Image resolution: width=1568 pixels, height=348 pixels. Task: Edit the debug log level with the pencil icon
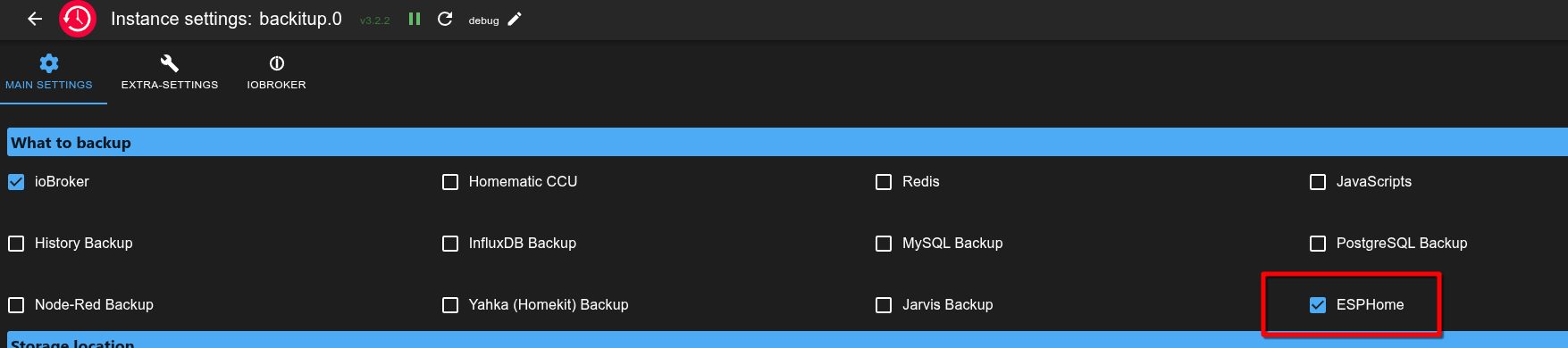(515, 19)
